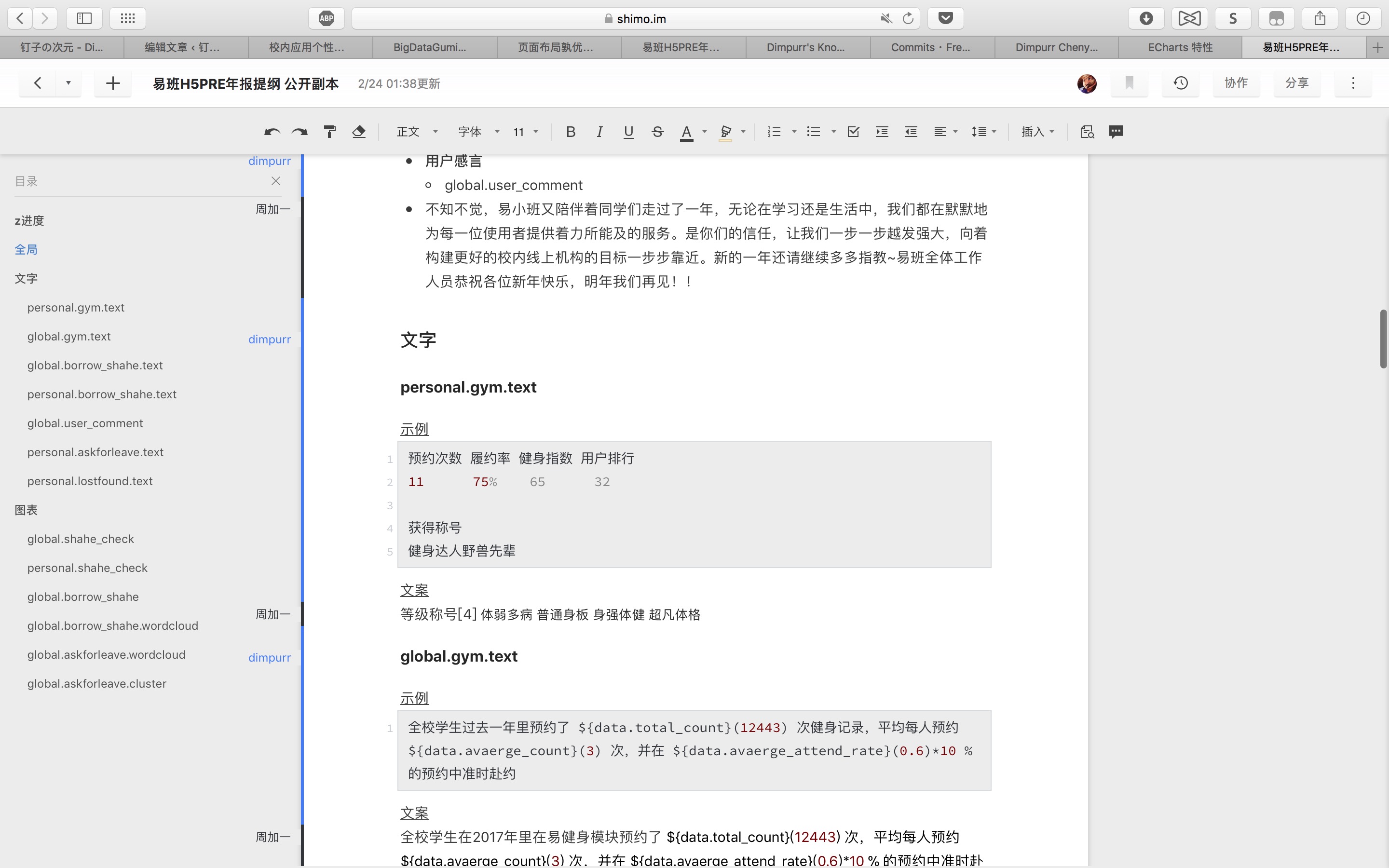Open the font size 11 dropdown
The image size is (1389, 868).
coord(525,132)
